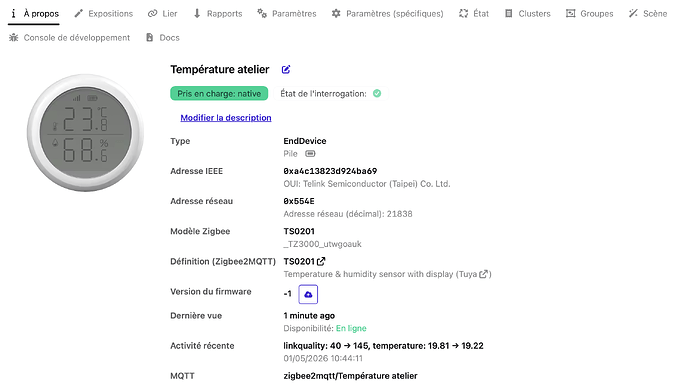
Task: Switch to the État tab
Action: [474, 14]
